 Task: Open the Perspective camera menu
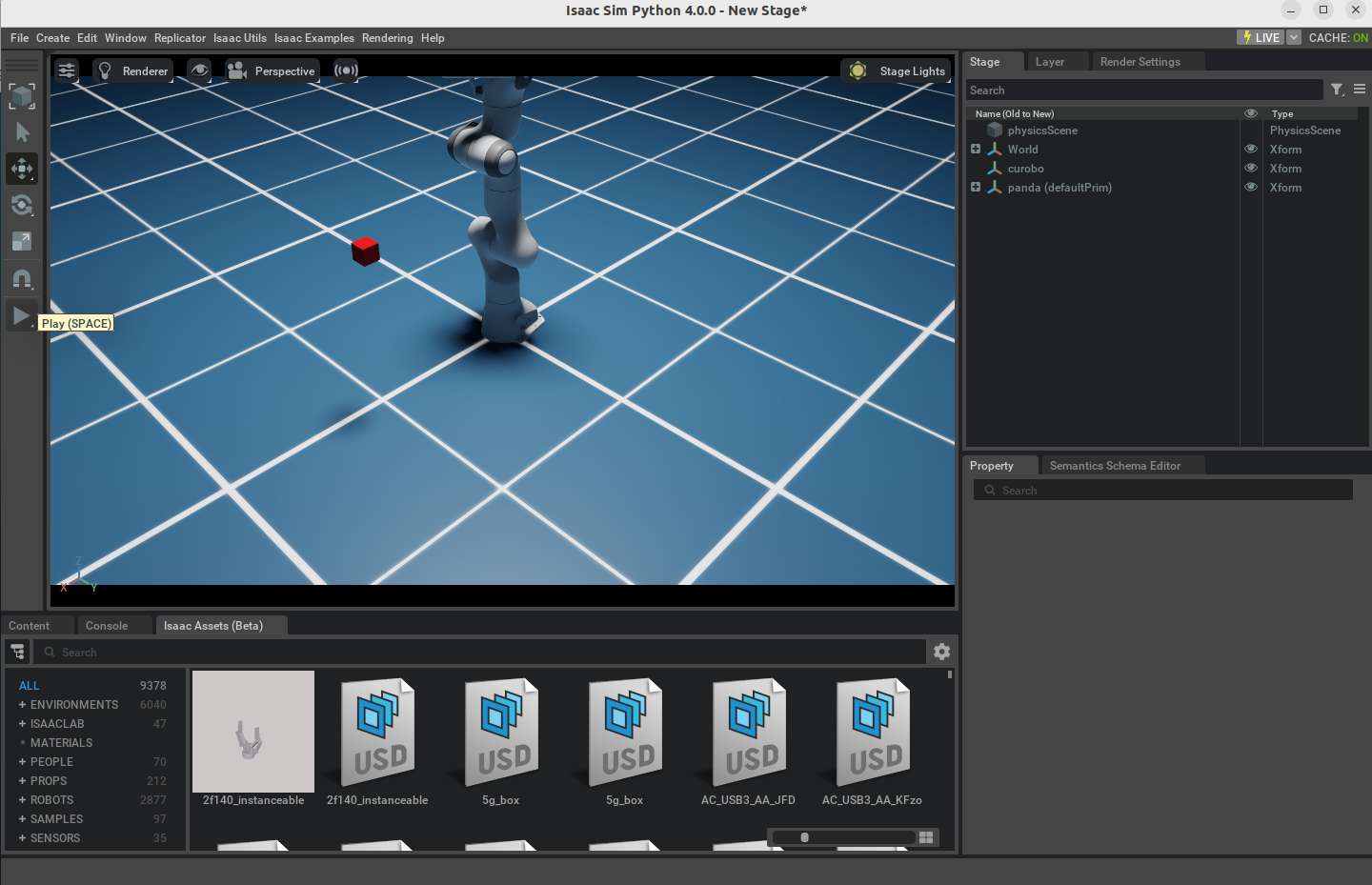[272, 70]
